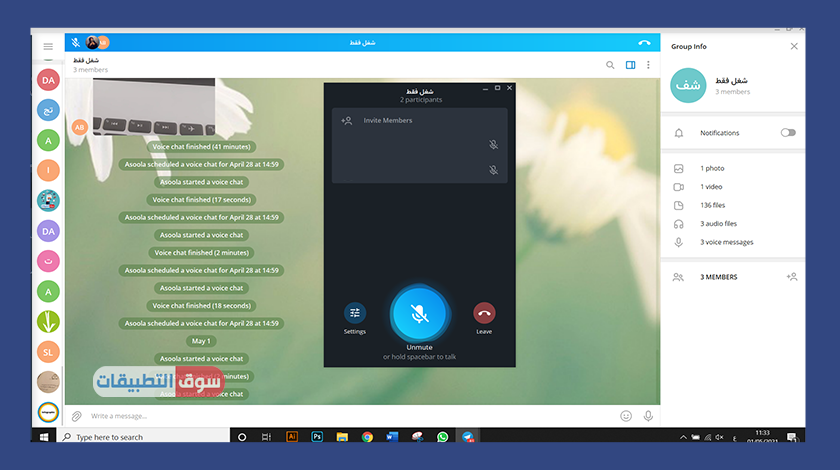Image resolution: width=840 pixels, height=470 pixels.
Task: Open Illustrator from the taskbar
Action: pos(292,437)
